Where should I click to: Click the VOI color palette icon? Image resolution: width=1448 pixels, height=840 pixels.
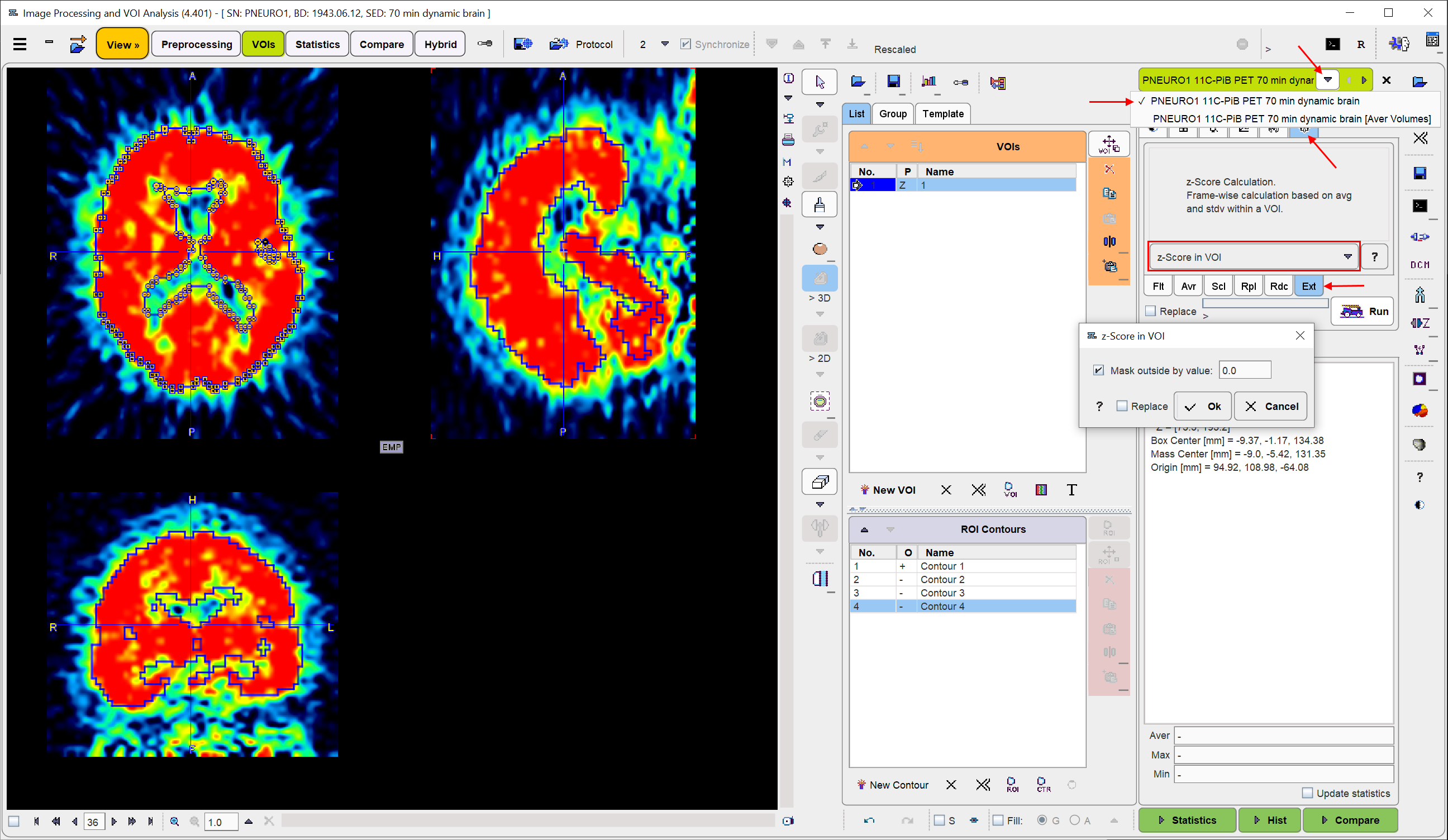click(x=1041, y=490)
